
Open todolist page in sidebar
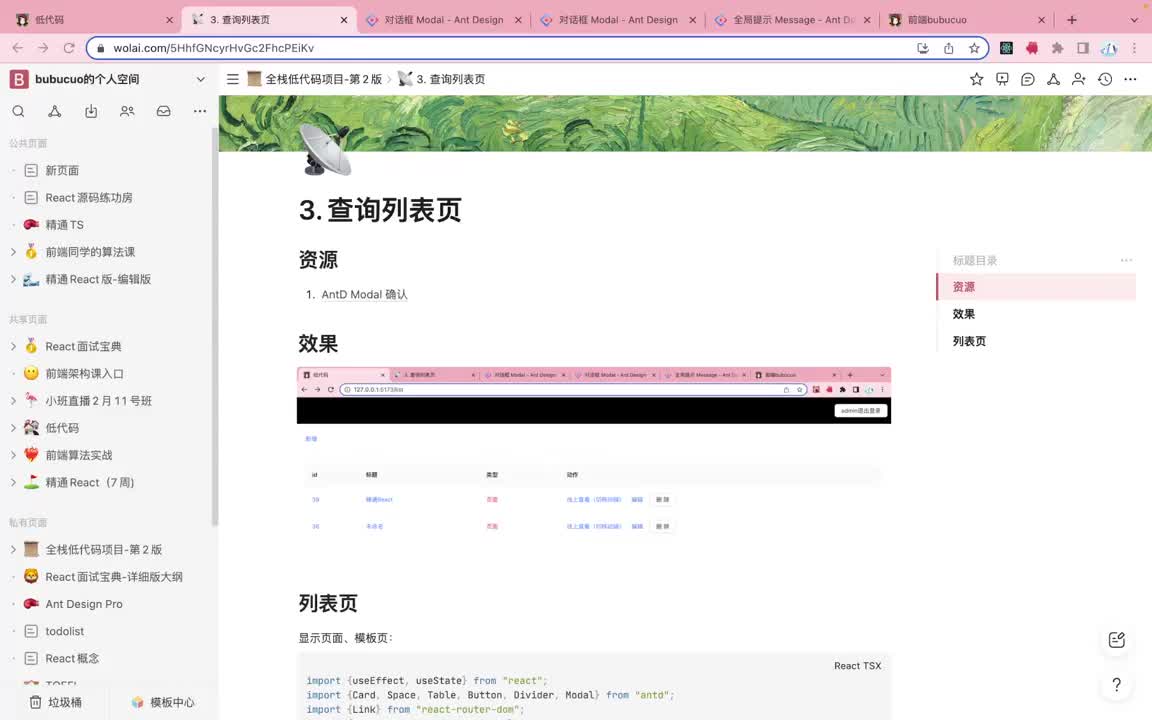point(65,631)
